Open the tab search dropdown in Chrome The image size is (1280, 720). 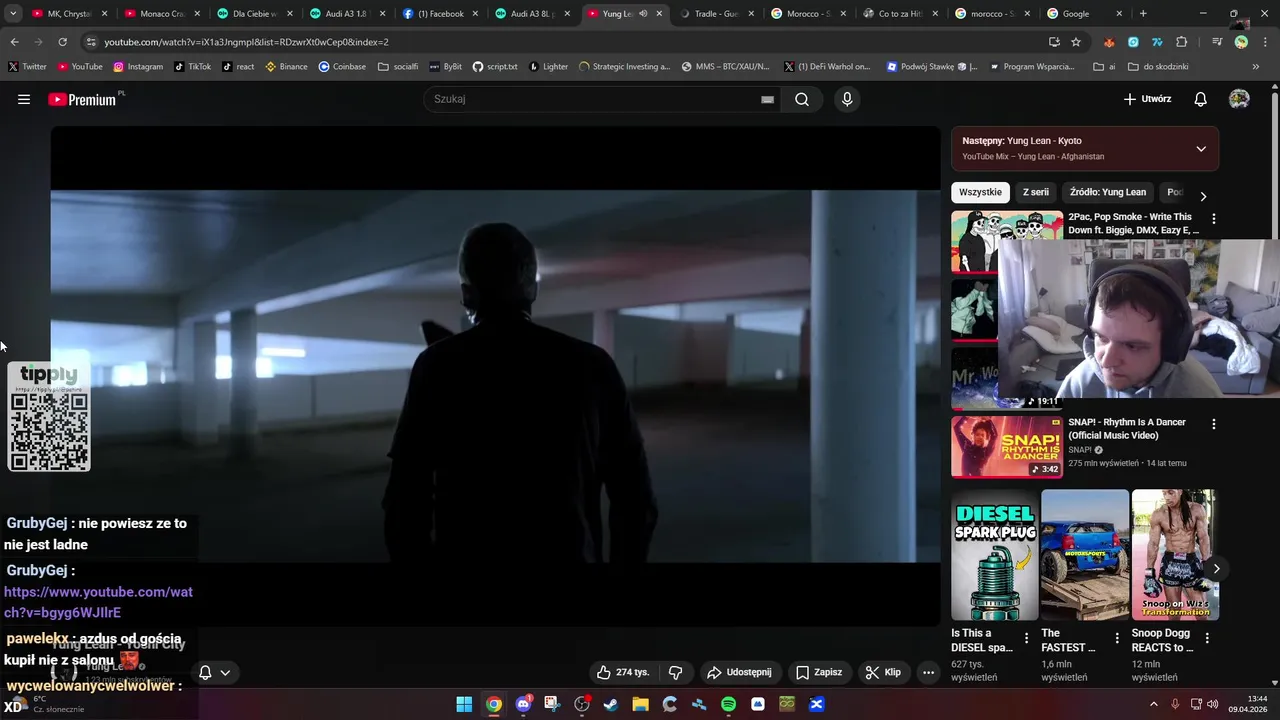point(13,14)
